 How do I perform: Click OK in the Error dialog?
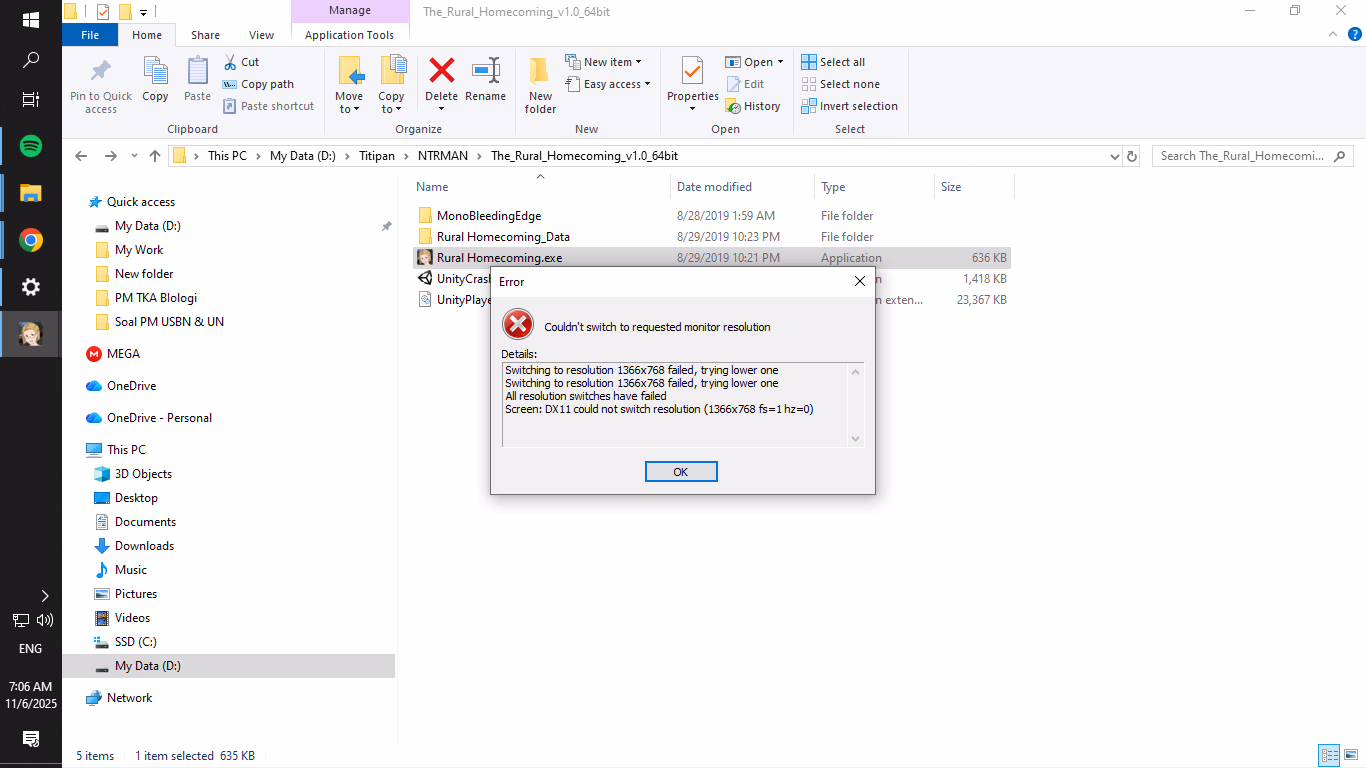click(681, 472)
